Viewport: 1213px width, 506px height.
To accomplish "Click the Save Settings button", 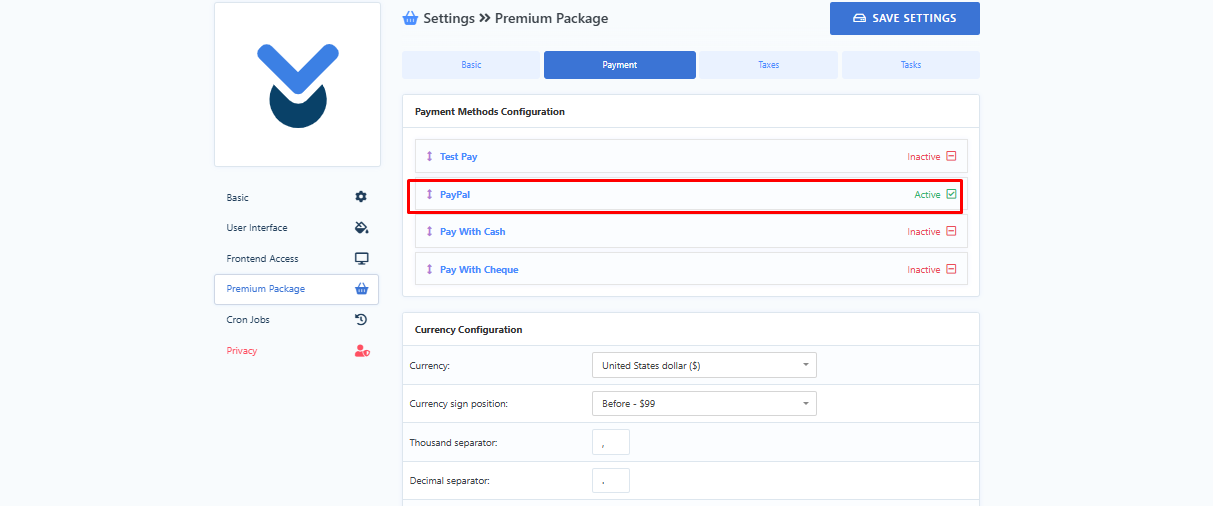I will coord(905,18).
